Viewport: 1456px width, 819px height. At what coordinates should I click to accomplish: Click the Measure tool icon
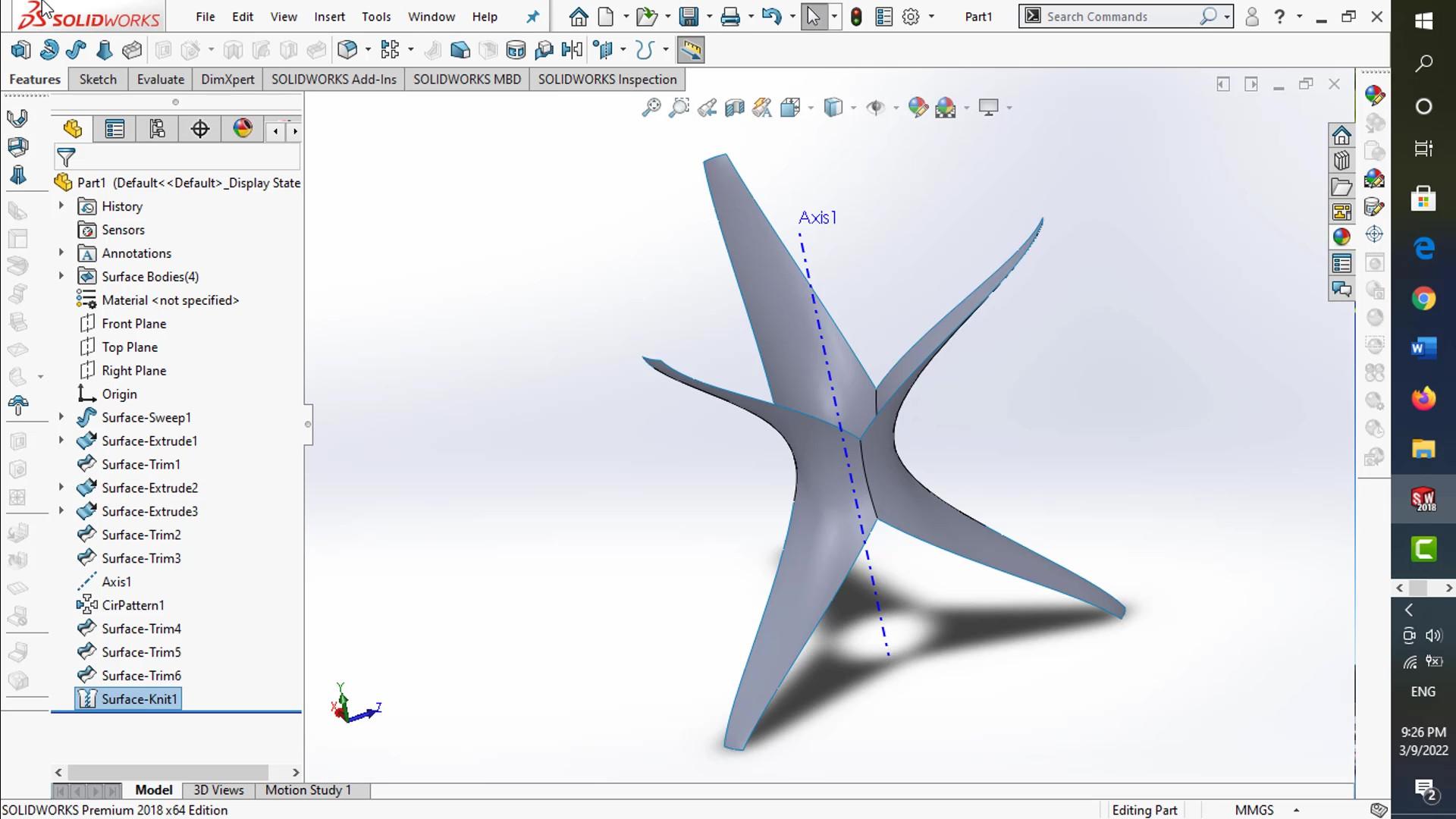tap(690, 50)
